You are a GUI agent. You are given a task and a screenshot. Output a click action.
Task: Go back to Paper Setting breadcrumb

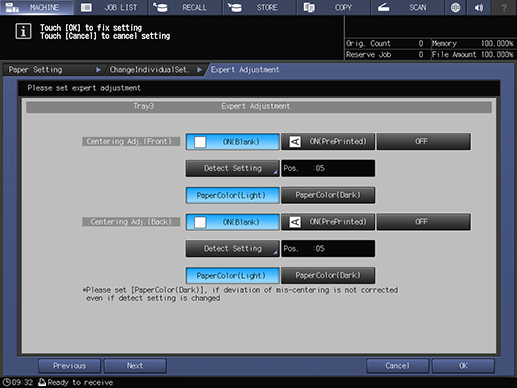pyautogui.click(x=53, y=70)
